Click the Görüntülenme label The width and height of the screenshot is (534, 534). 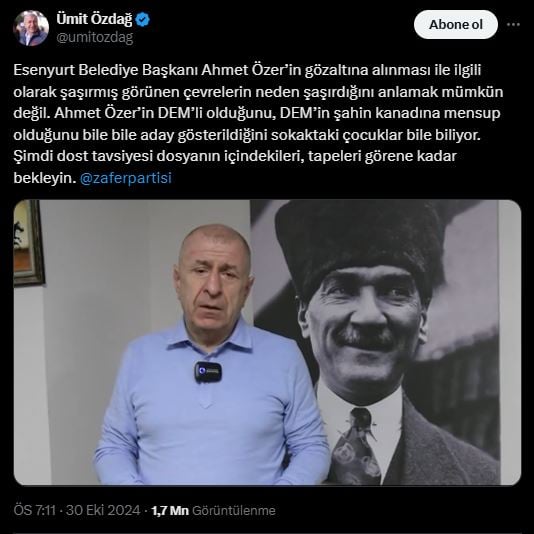pos(234,510)
